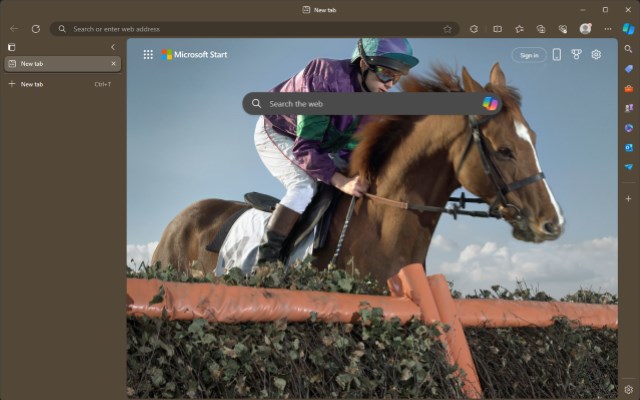Screen dimensions: 640x400
Task: Open the sidebar settings gear at the bottom right
Action: coord(629,390)
